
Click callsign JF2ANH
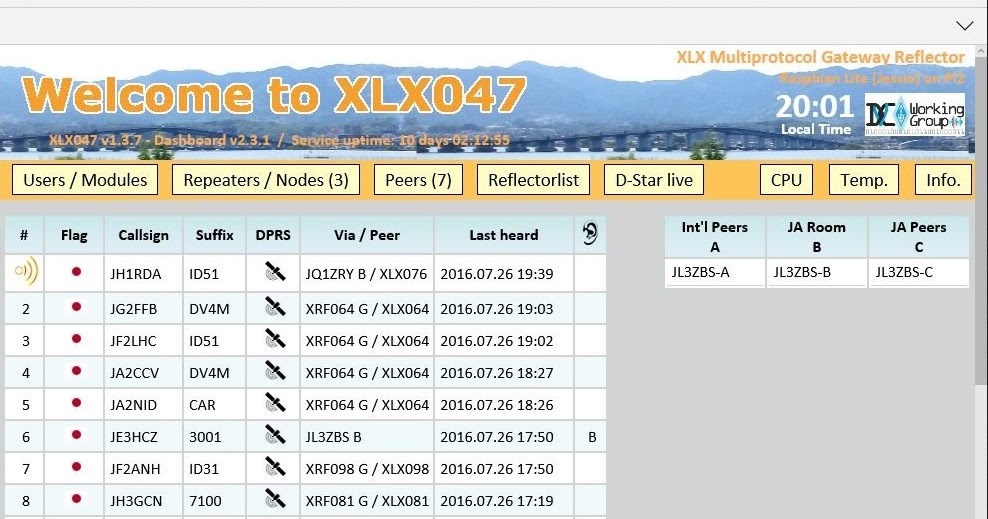[x=135, y=470]
